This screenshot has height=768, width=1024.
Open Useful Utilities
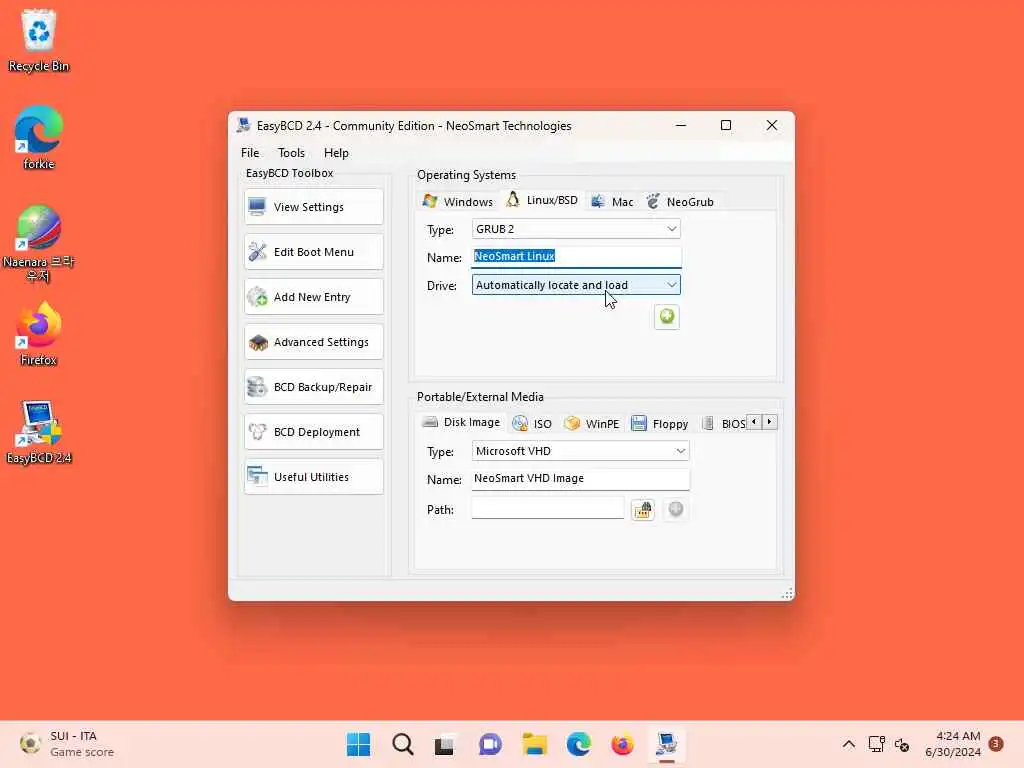313,477
